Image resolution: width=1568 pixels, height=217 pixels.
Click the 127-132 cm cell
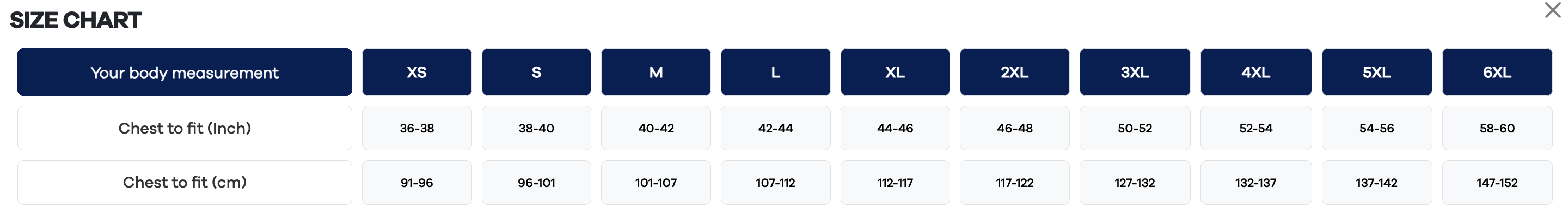point(1135,182)
